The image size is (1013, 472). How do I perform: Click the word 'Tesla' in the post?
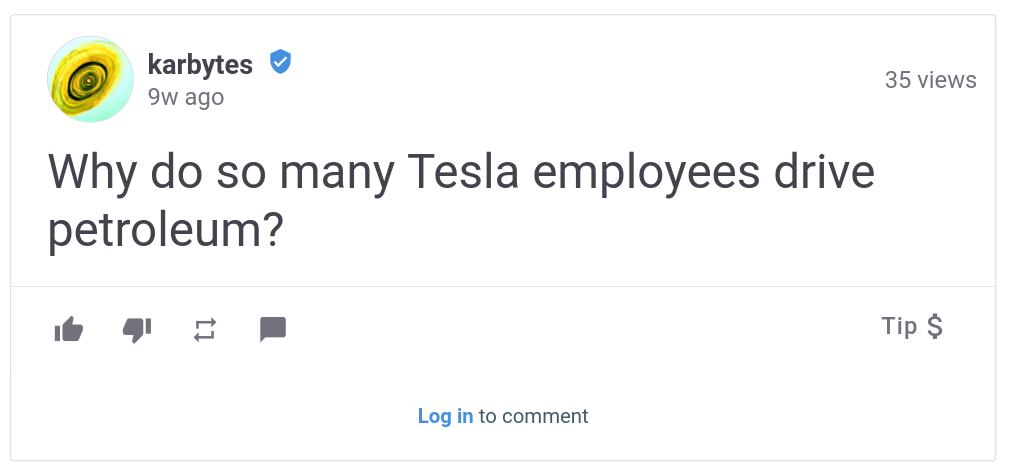click(463, 172)
